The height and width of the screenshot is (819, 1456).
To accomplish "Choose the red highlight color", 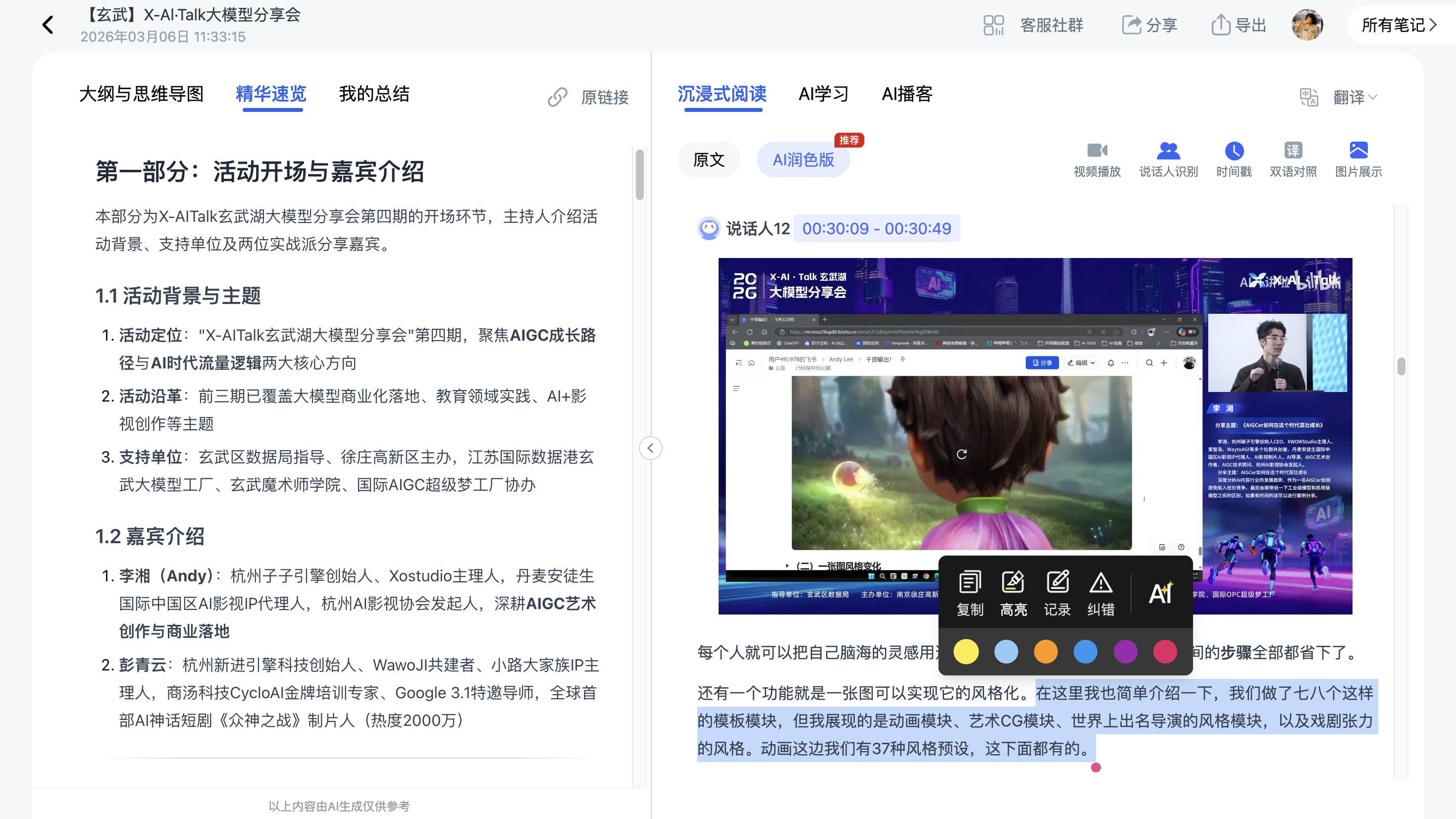I will [1165, 651].
